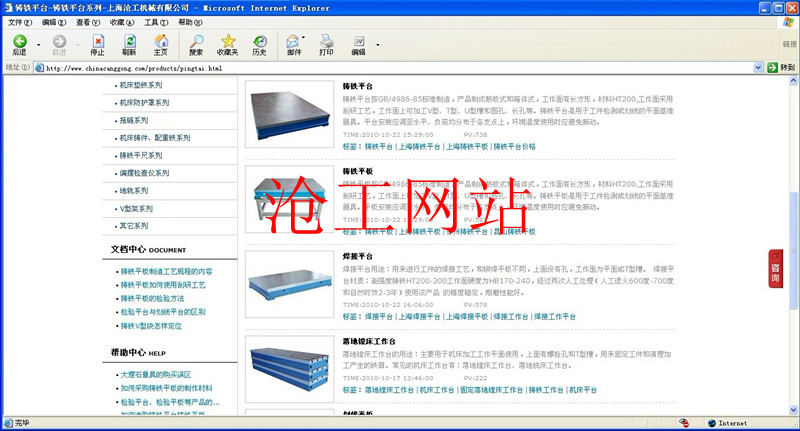
Task: Open the Search (搜索) toolbar icon
Action: [195, 44]
